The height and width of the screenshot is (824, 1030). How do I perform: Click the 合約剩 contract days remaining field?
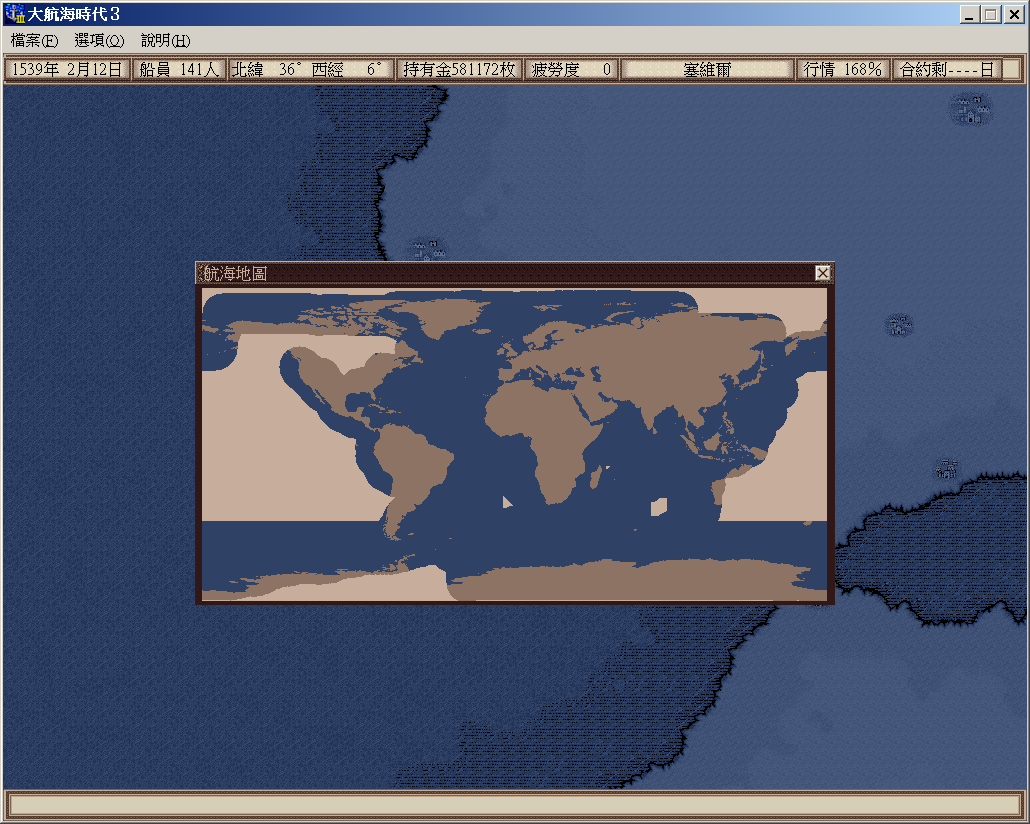point(946,69)
